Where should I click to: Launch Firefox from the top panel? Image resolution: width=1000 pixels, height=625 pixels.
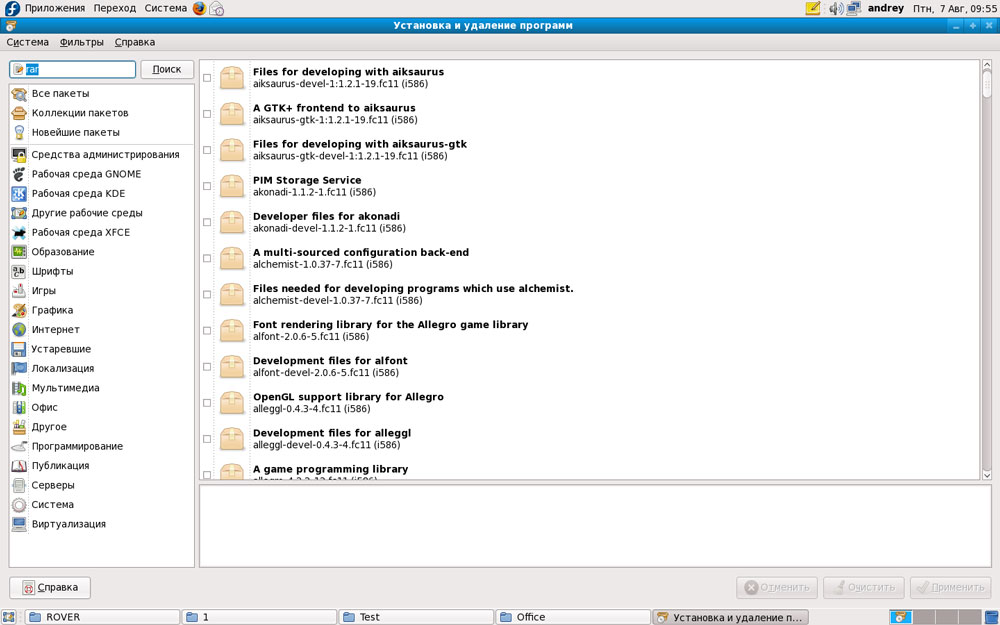click(200, 8)
